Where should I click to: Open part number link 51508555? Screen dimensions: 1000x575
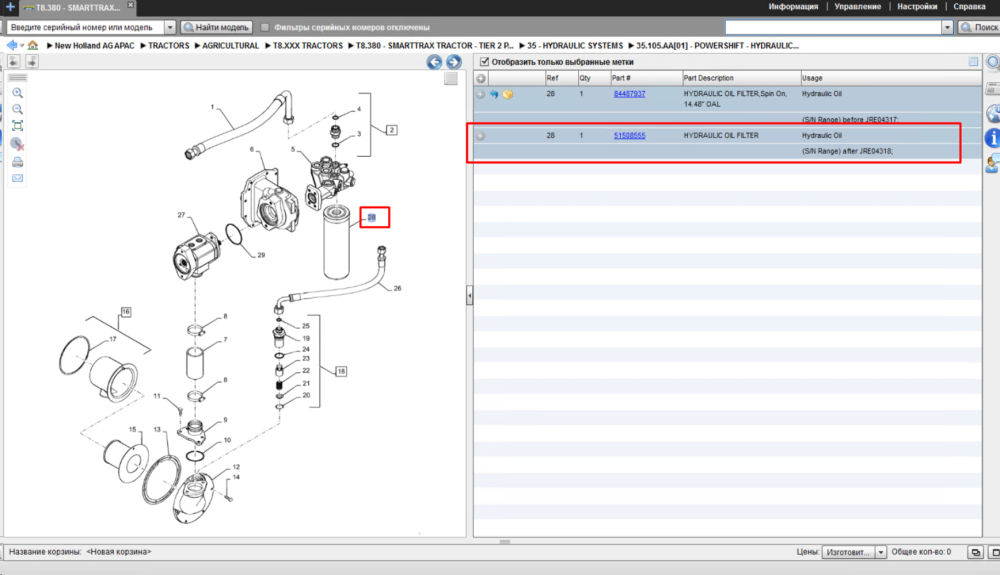coord(629,136)
